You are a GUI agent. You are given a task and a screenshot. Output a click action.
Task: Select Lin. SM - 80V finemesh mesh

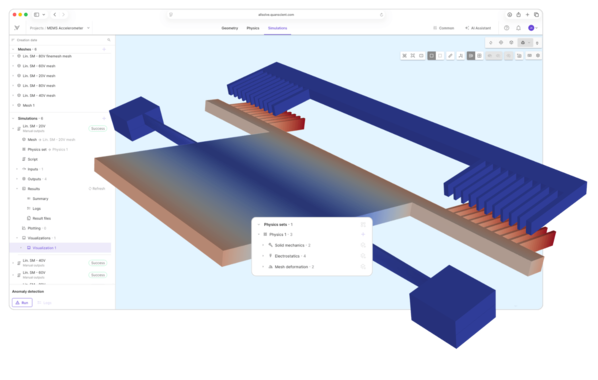pos(47,56)
